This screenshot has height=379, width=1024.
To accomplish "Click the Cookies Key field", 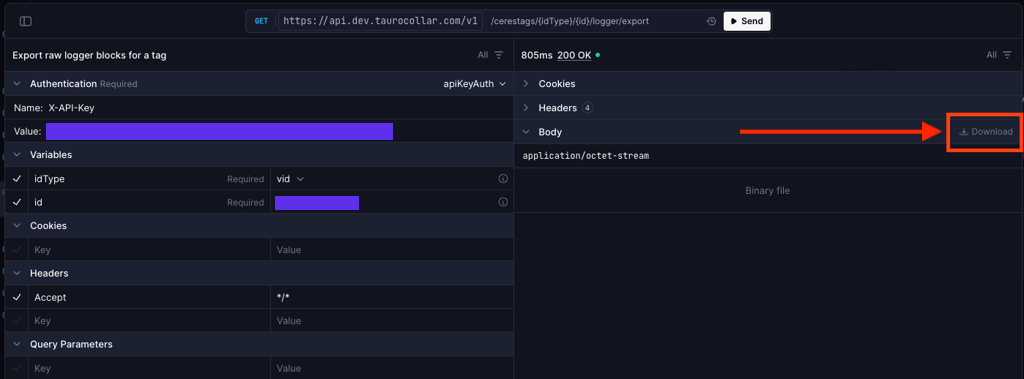I will tap(150, 250).
